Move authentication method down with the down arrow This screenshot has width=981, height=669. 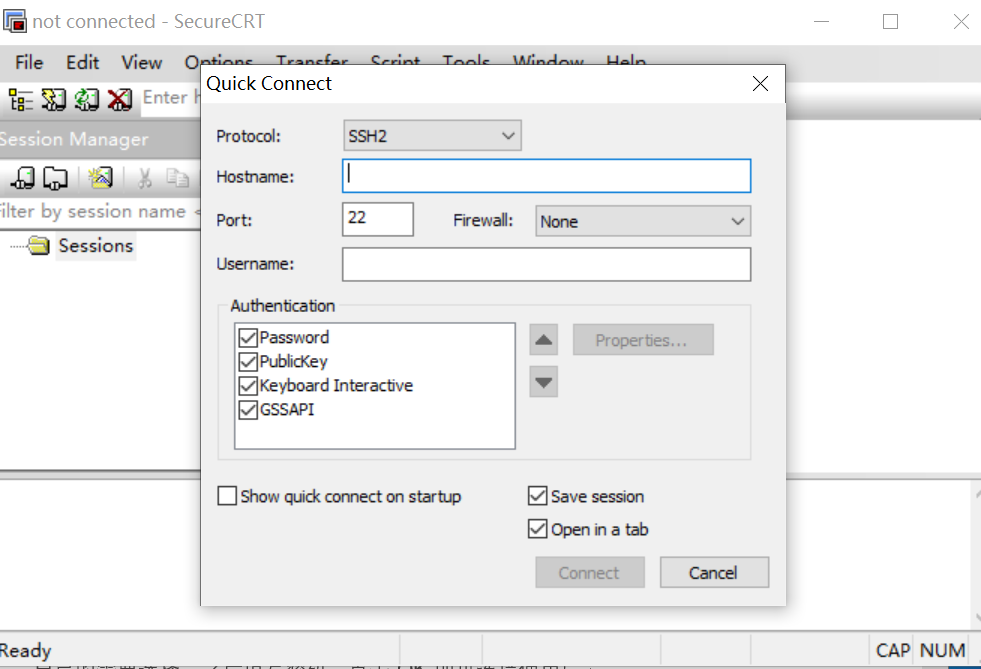[x=543, y=382]
